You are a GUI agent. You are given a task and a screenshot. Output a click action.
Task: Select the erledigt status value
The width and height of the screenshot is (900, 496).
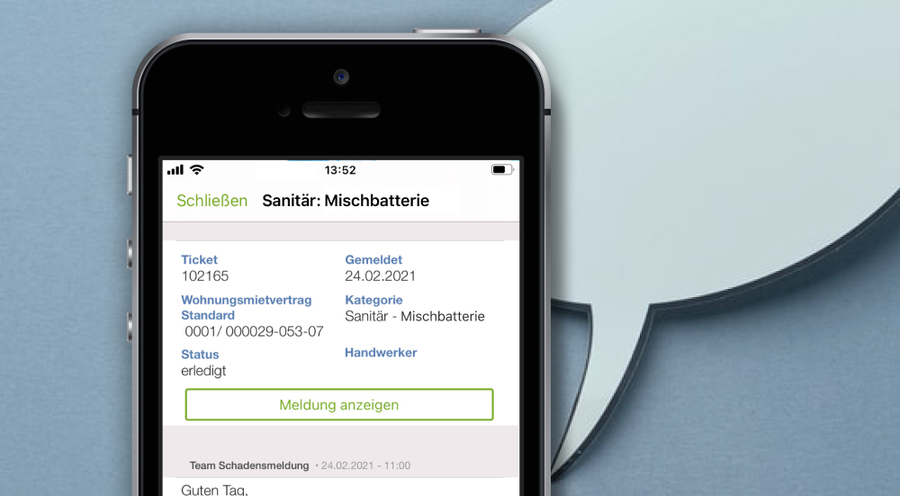(203, 371)
